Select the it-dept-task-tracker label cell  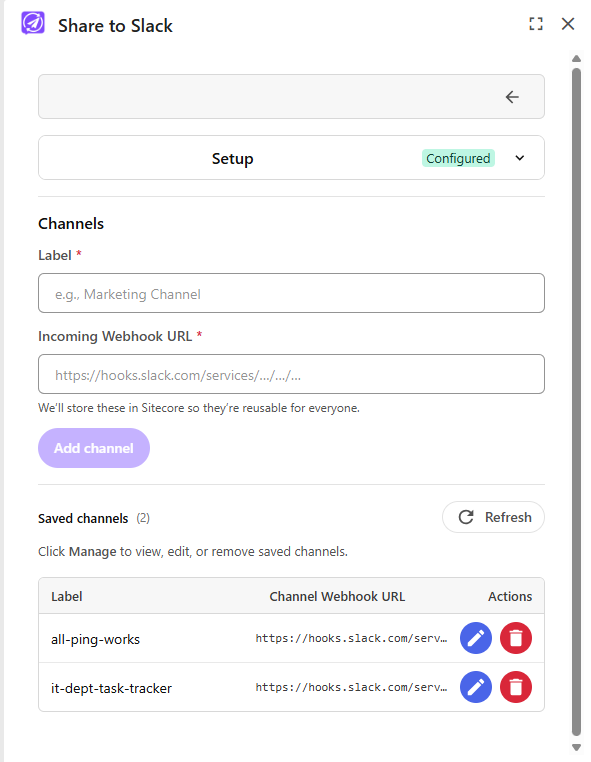111,688
